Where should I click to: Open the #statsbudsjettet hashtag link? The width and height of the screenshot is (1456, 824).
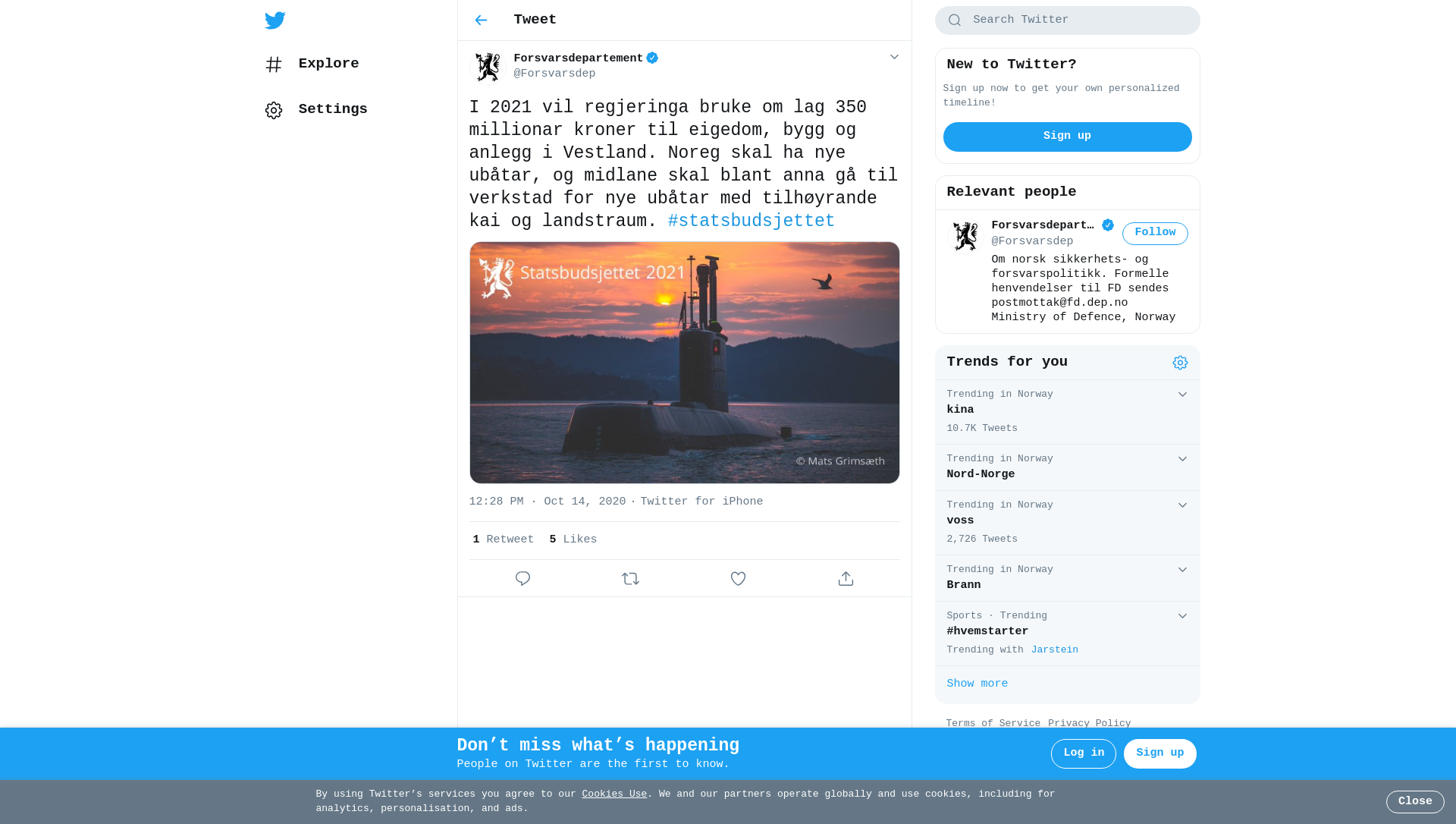pyautogui.click(x=751, y=222)
